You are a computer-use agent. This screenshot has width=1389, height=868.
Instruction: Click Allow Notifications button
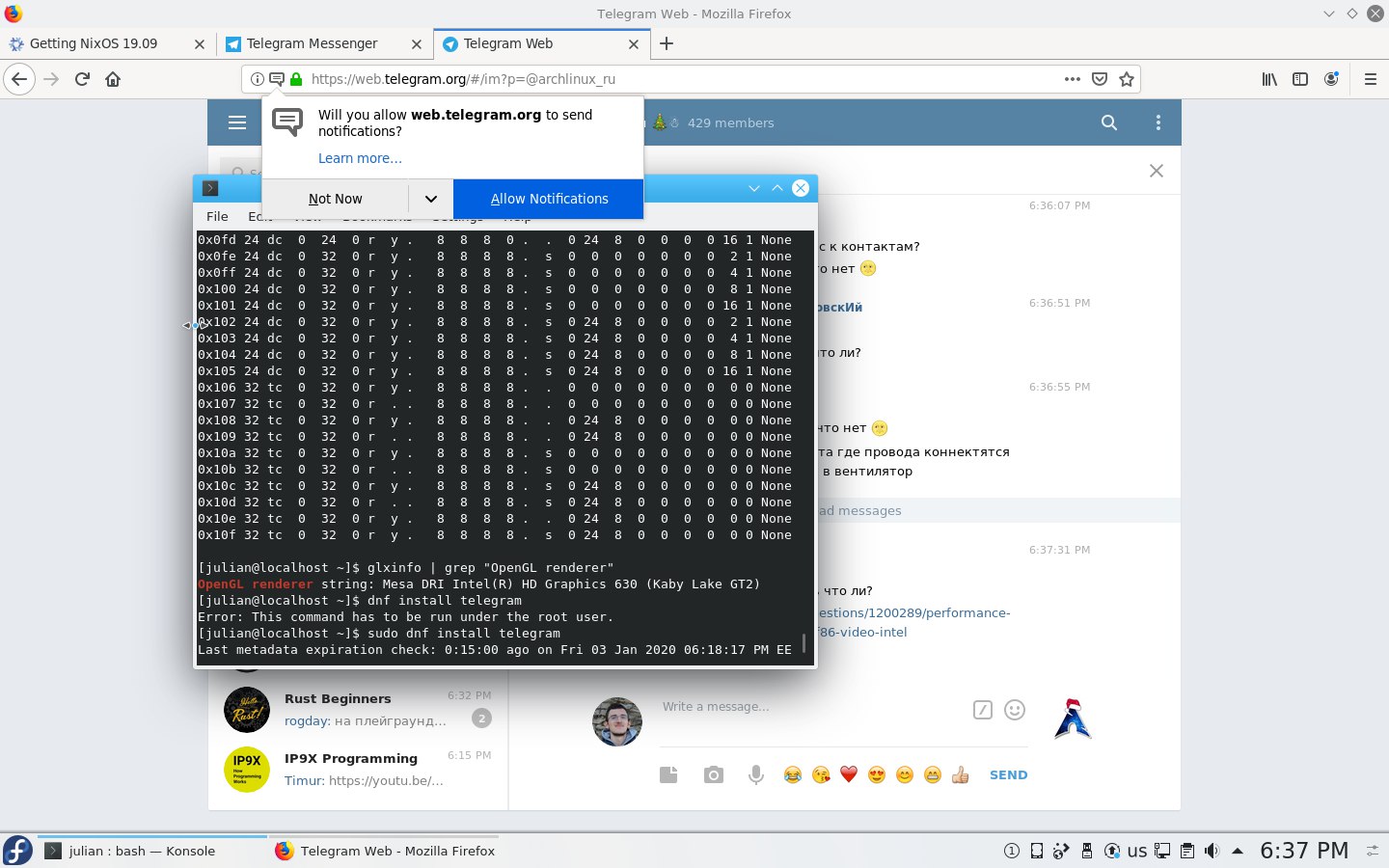click(x=549, y=199)
